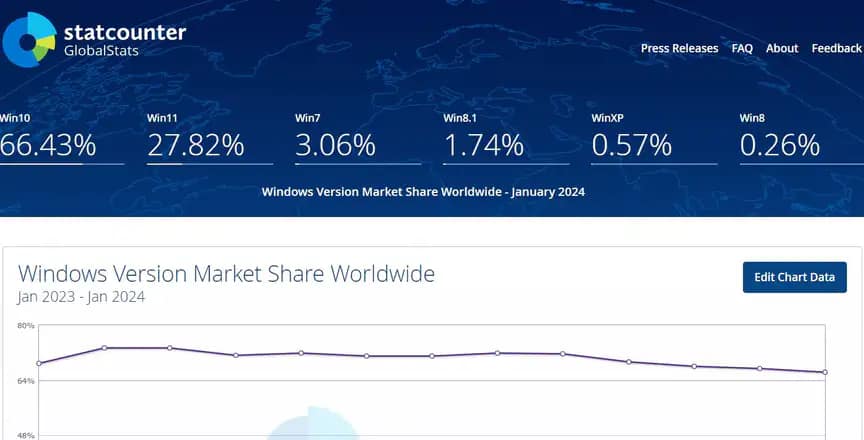Open the FAQ page link
864x440 pixels.
click(742, 48)
